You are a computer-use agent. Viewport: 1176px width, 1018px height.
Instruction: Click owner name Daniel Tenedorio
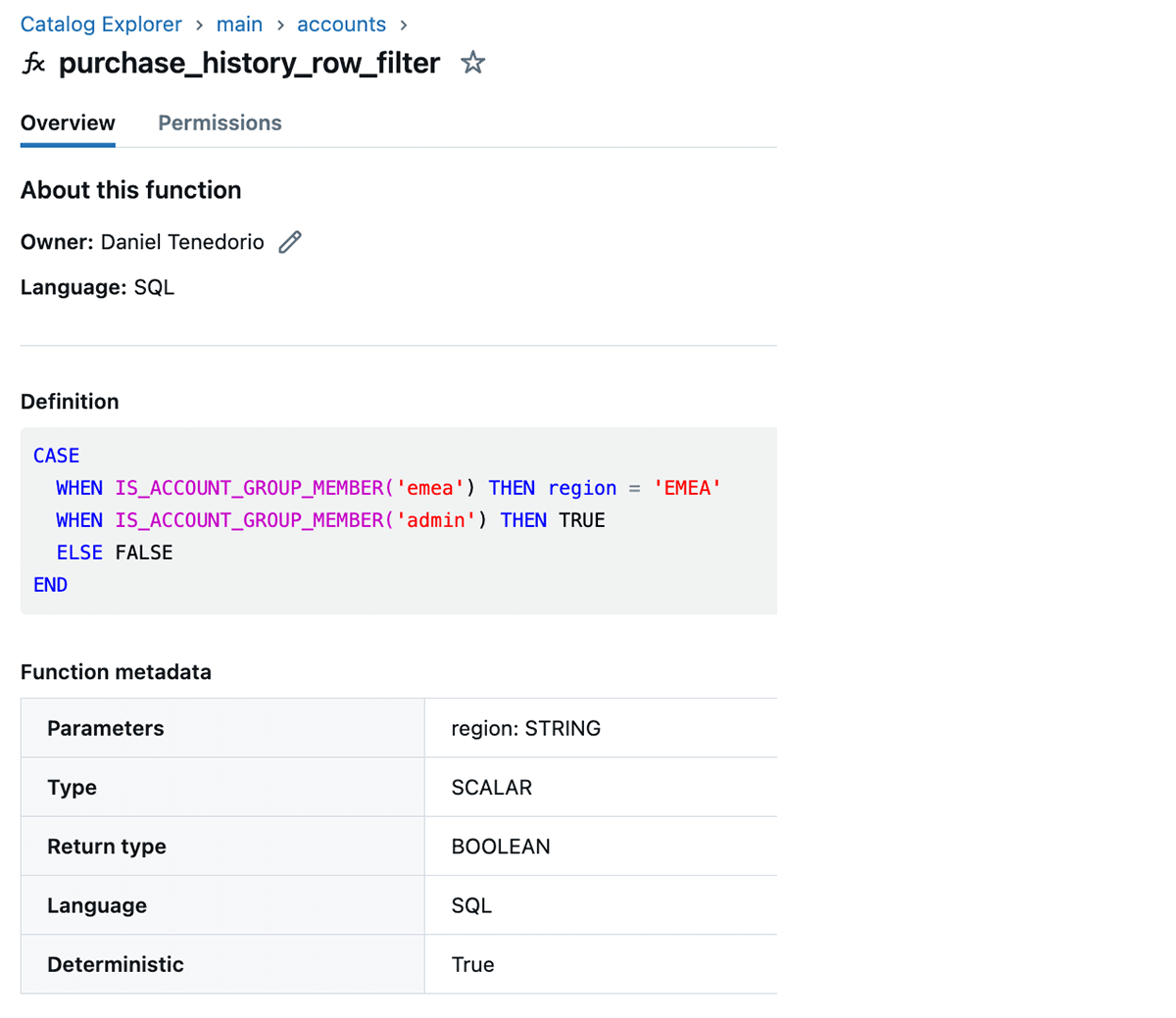point(182,242)
